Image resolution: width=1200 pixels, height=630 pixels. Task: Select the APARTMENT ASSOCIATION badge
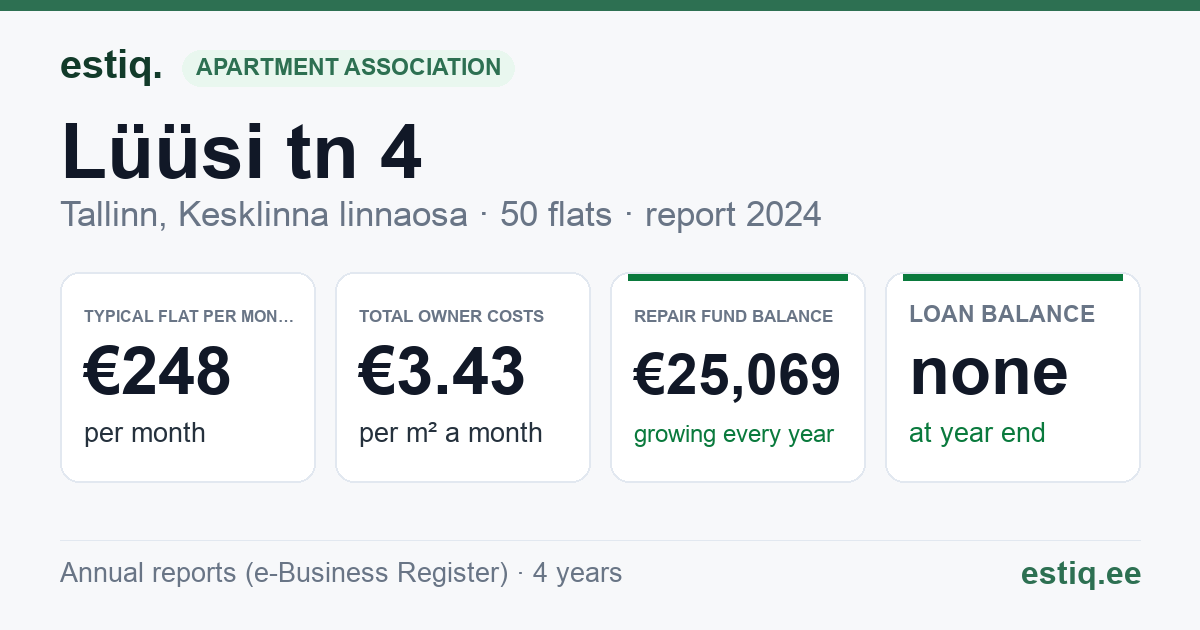click(348, 68)
